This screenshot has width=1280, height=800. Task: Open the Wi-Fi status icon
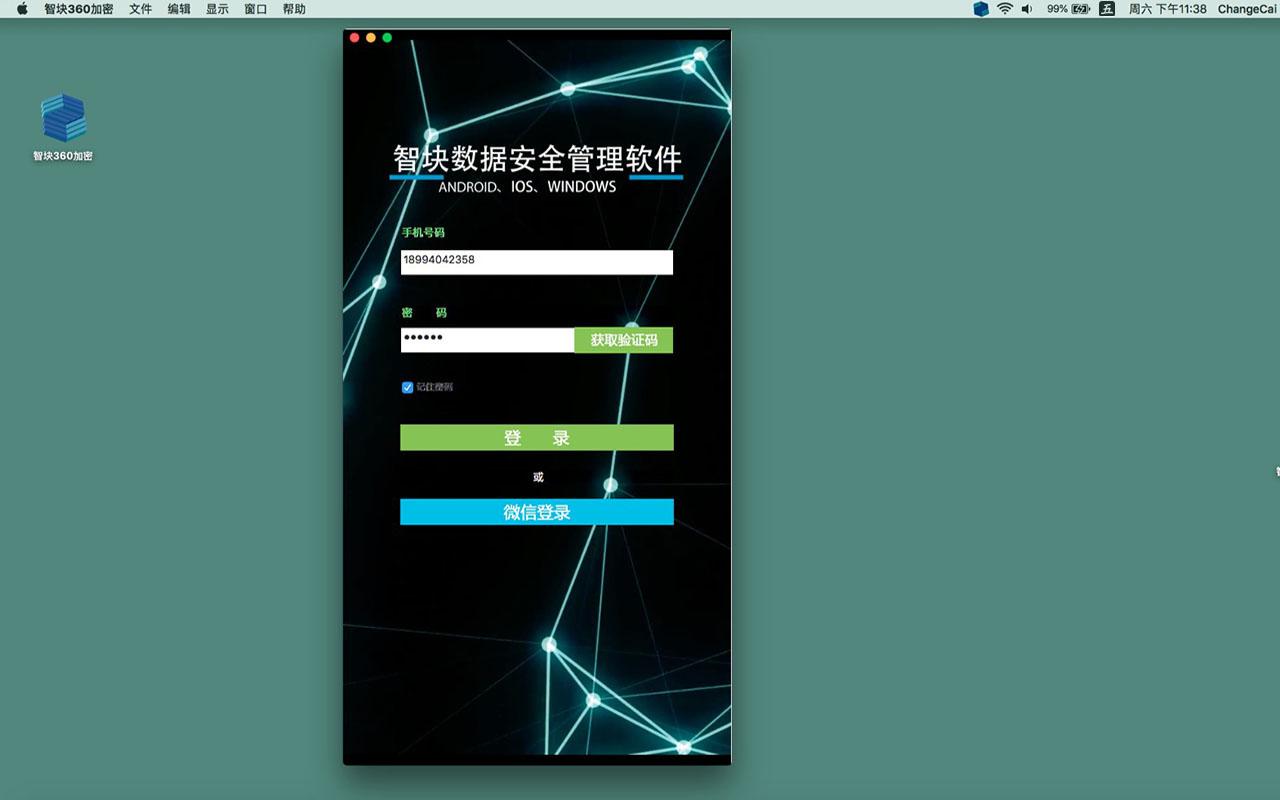(1005, 9)
